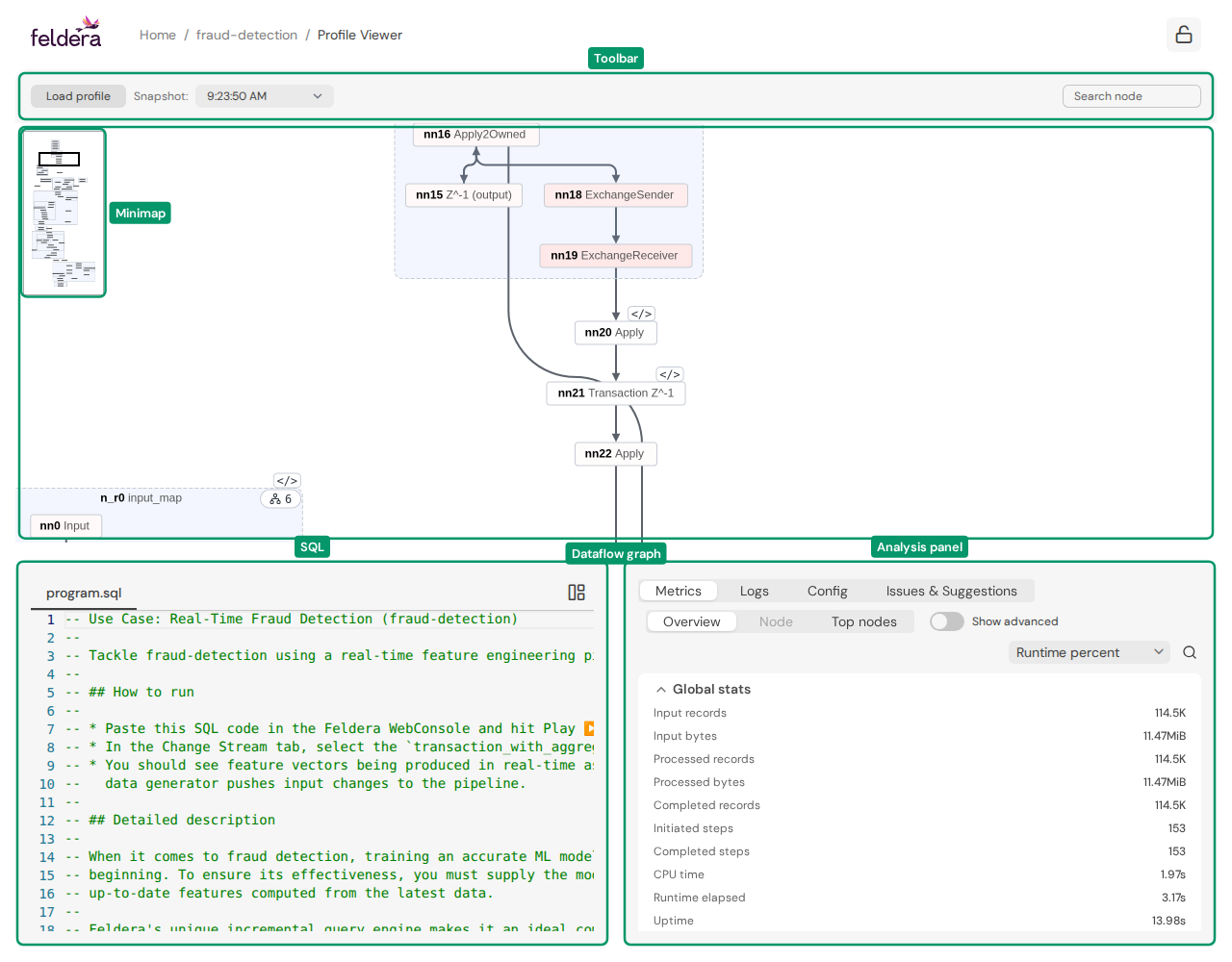Viewport: 1232px width, 962px height.
Task: Open the Snapshot time dropdown
Action: (265, 96)
